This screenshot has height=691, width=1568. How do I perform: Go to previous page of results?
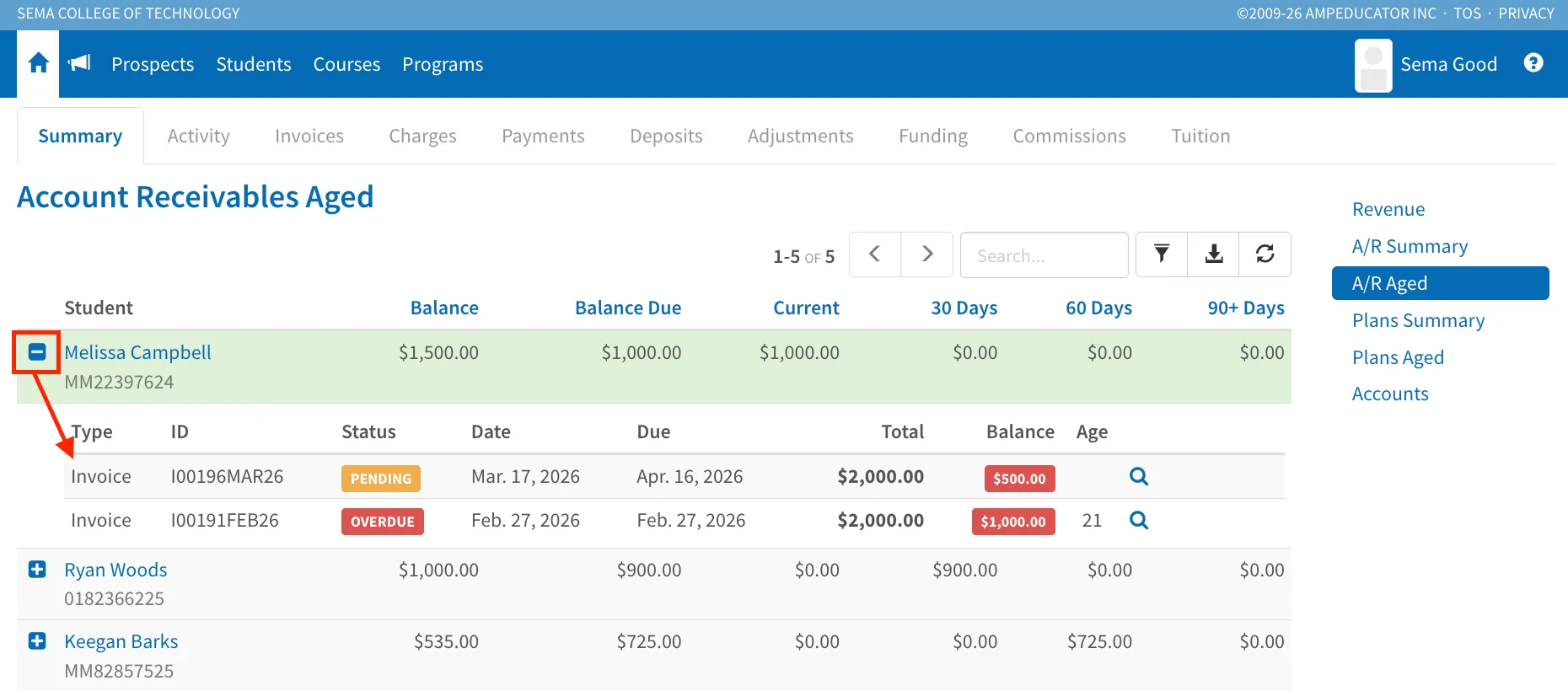(x=875, y=254)
